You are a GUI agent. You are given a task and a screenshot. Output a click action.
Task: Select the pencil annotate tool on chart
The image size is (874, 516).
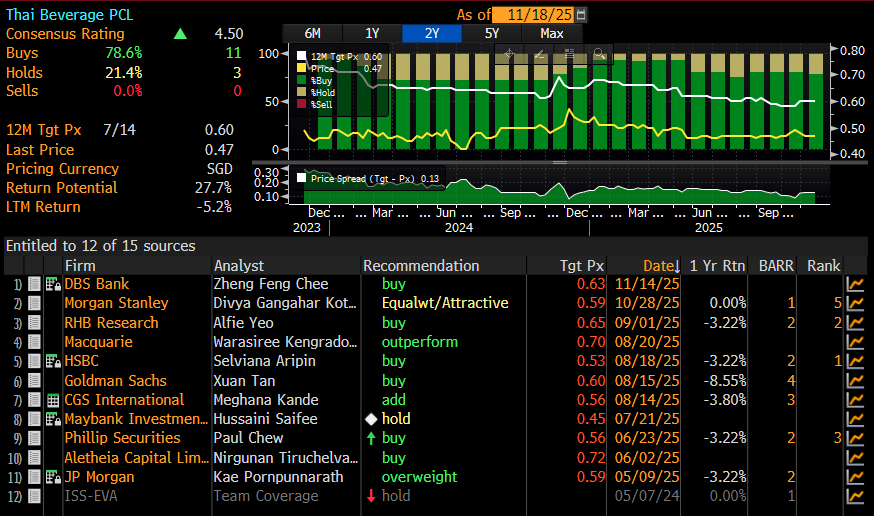click(539, 54)
